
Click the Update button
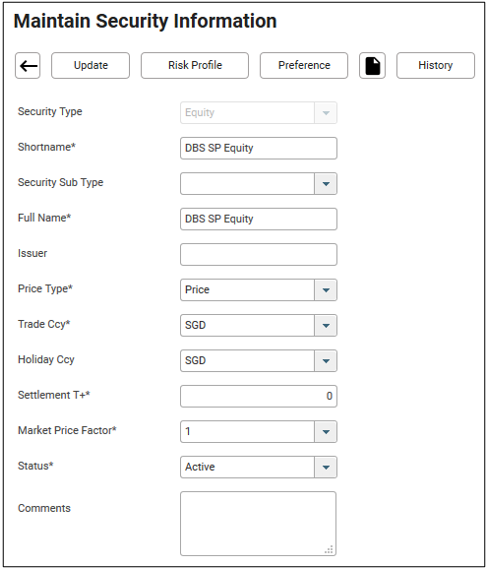91,66
